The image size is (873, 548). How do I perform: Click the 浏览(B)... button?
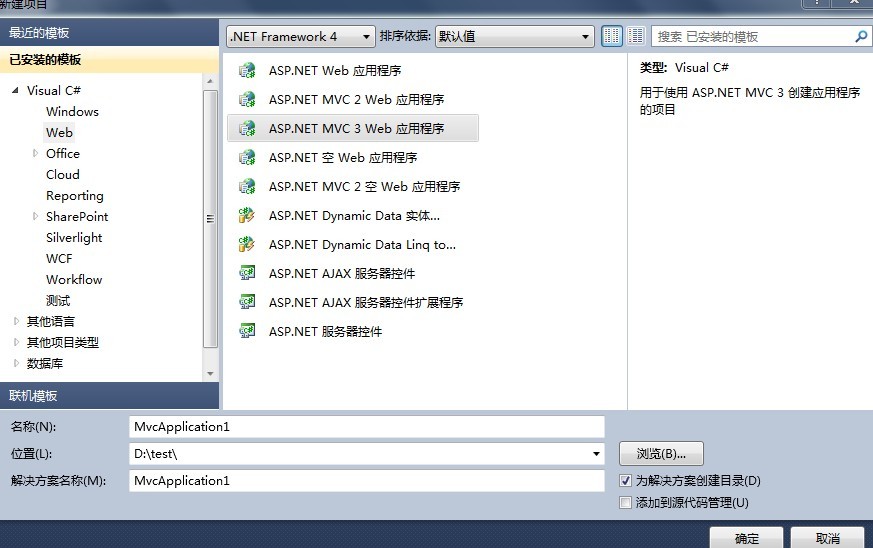(x=661, y=454)
